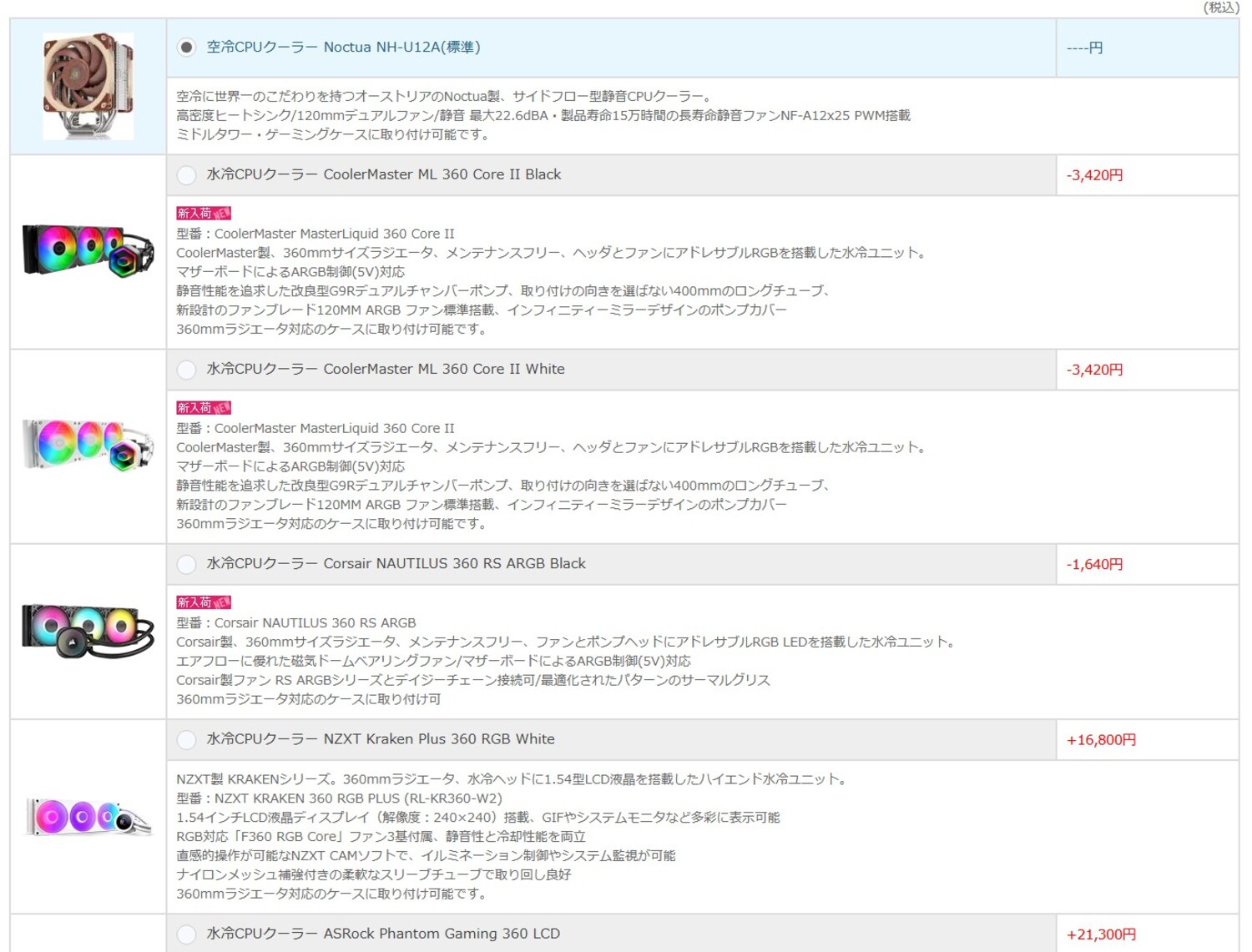This screenshot has height=952, width=1252.
Task: Click the 水冷CPUクーラー CoolerMaster ML 360 Core II White label
Action: (x=386, y=369)
